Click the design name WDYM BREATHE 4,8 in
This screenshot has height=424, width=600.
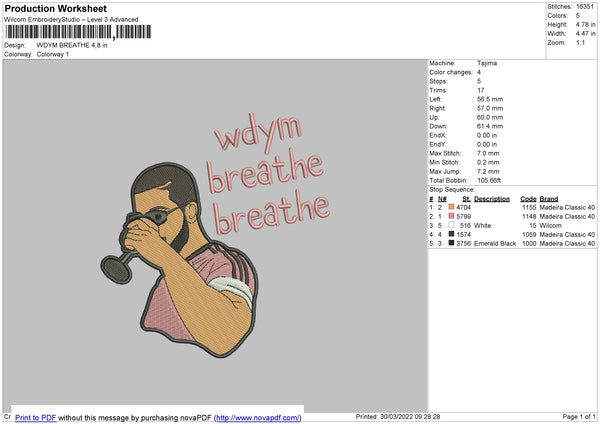[72, 45]
